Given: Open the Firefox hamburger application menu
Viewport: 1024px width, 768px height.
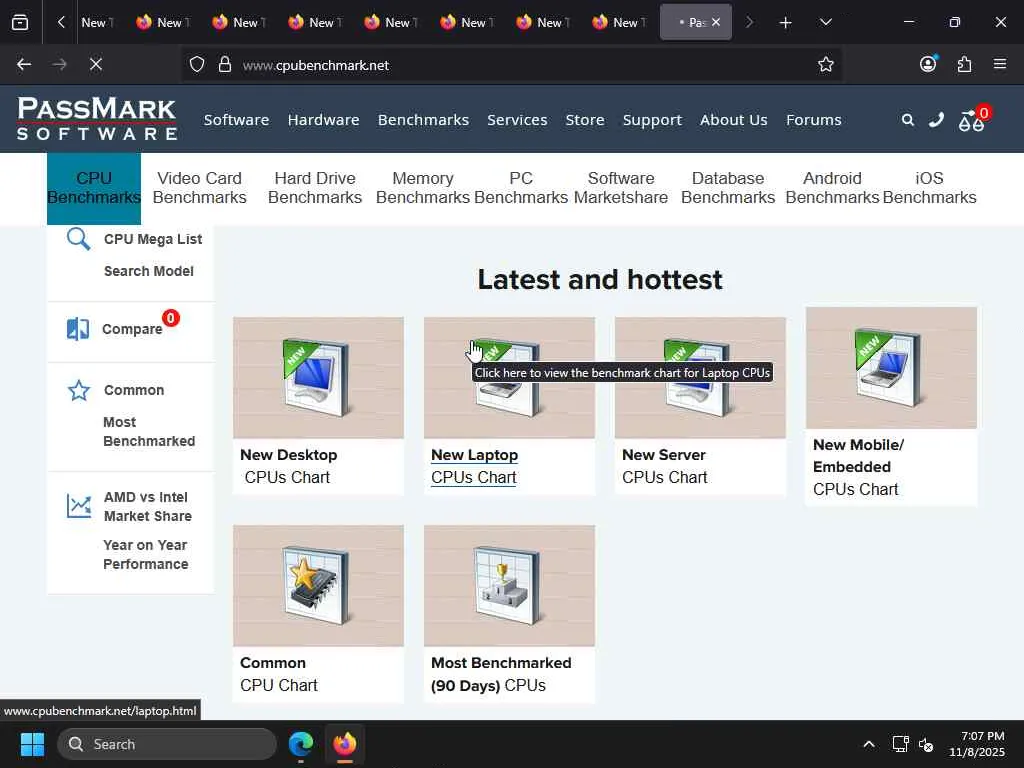Looking at the screenshot, I should pyautogui.click(x=1000, y=64).
